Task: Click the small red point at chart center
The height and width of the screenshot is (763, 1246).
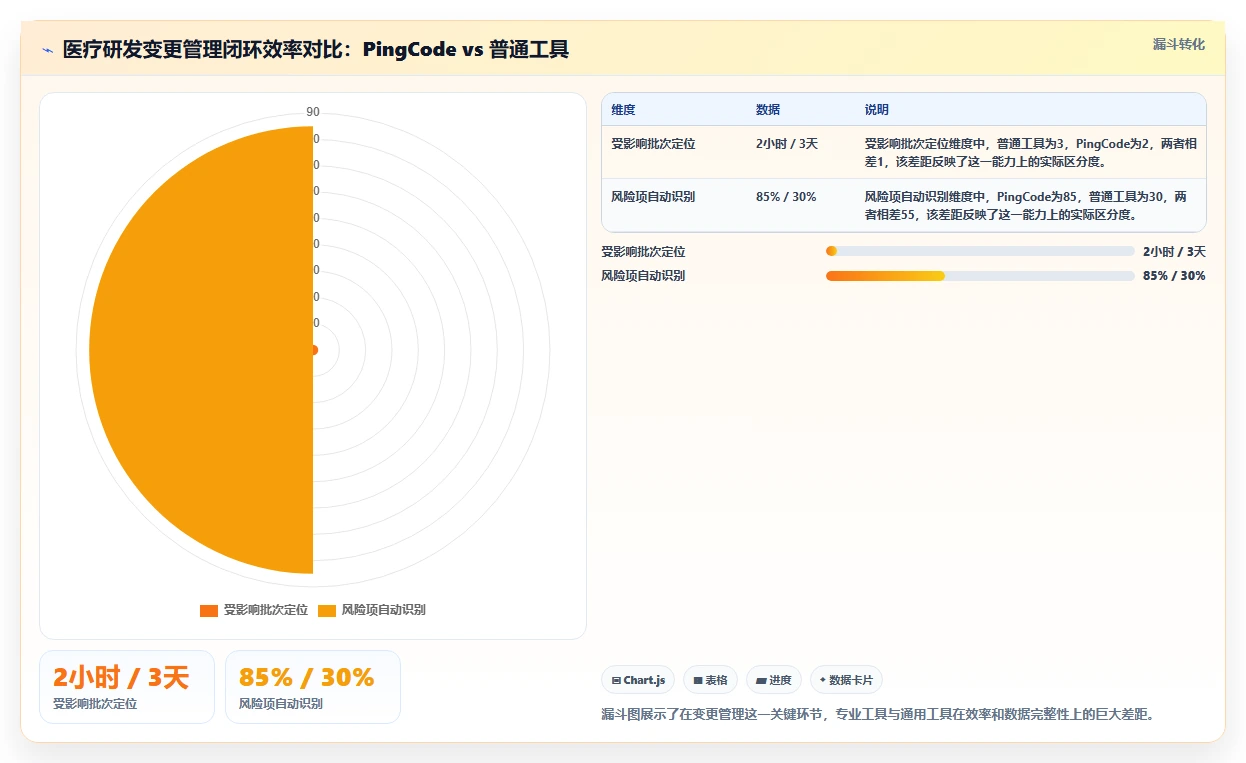Action: pyautogui.click(x=314, y=350)
